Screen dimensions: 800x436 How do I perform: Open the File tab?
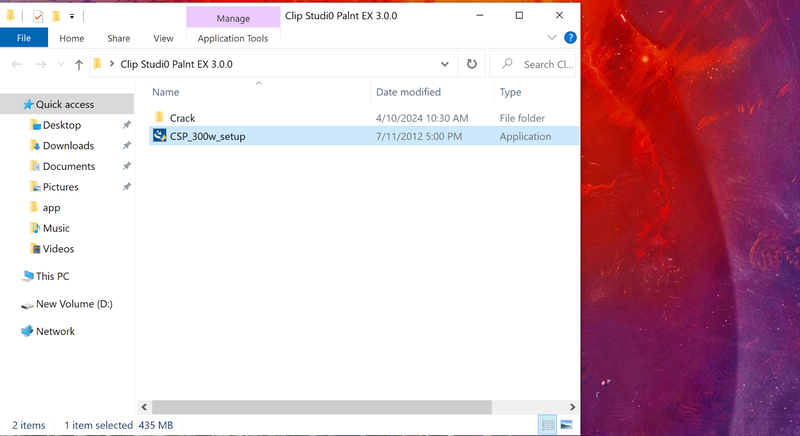24,38
